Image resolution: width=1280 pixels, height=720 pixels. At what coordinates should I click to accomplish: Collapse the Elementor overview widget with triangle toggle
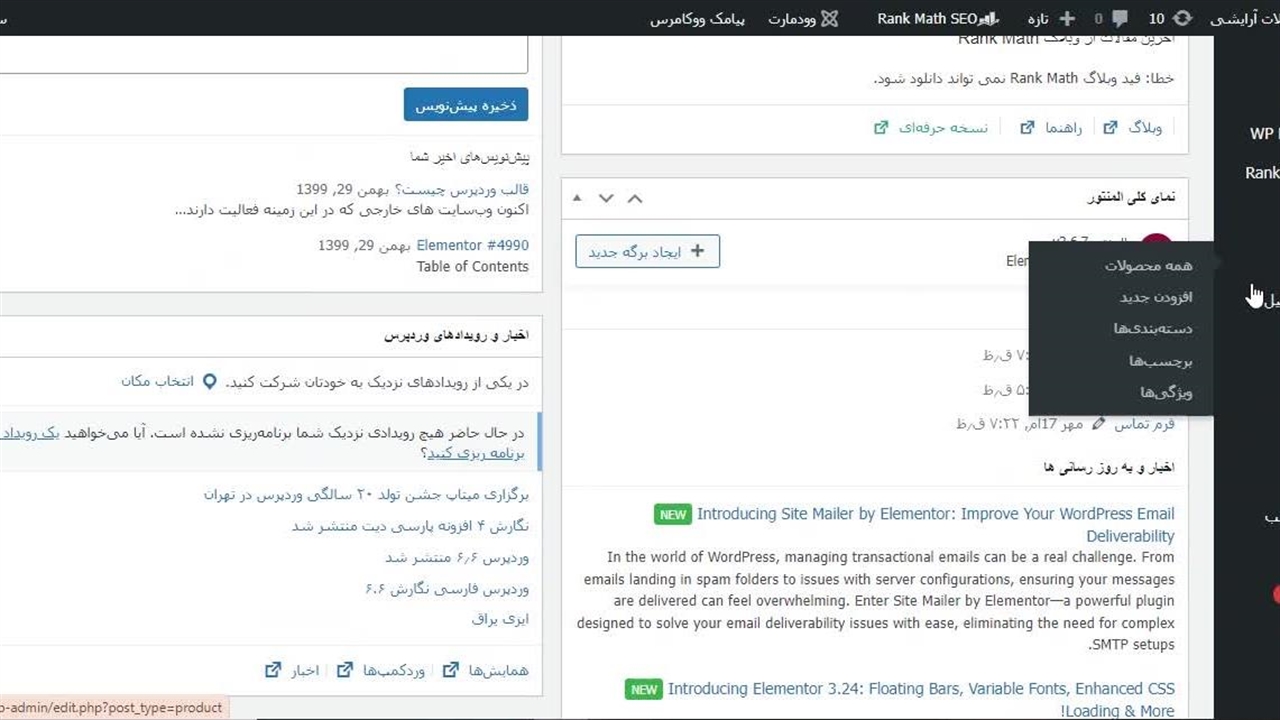pos(577,198)
